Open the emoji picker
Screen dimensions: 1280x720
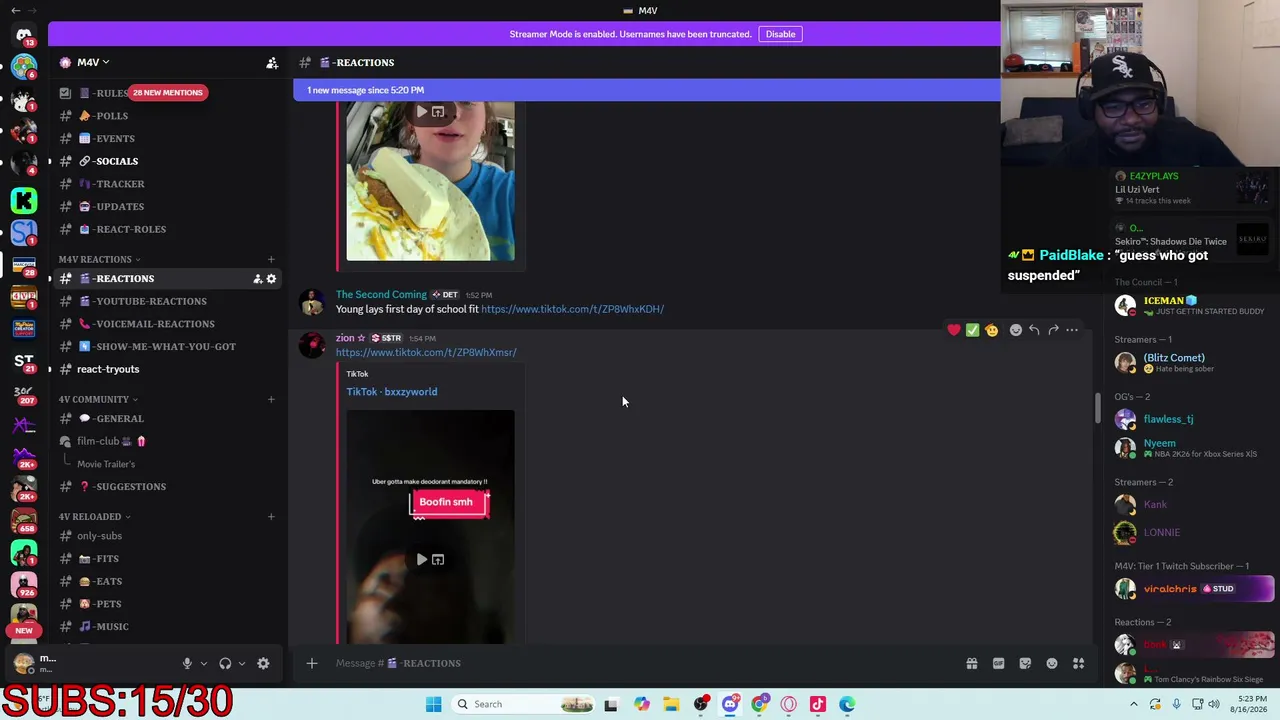pos(1052,663)
